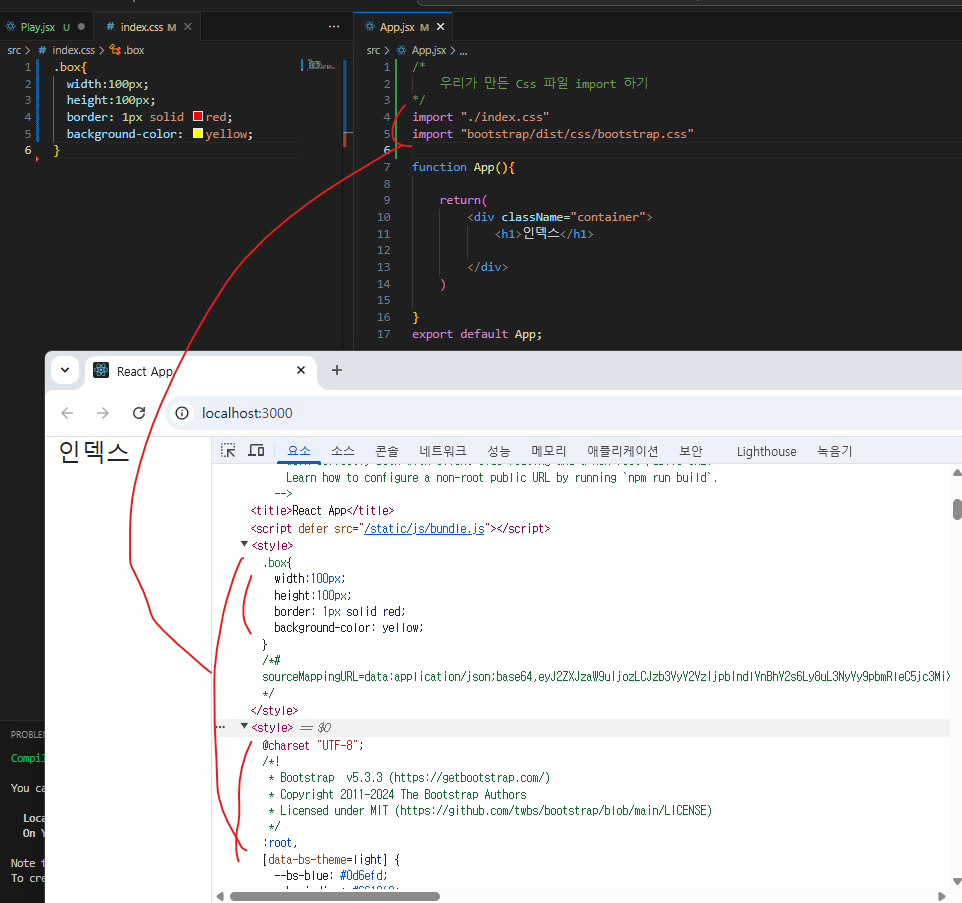The height and width of the screenshot is (903, 962).
Task: Open the 네트워크 (Network) DevTools tab
Action: pos(443,451)
